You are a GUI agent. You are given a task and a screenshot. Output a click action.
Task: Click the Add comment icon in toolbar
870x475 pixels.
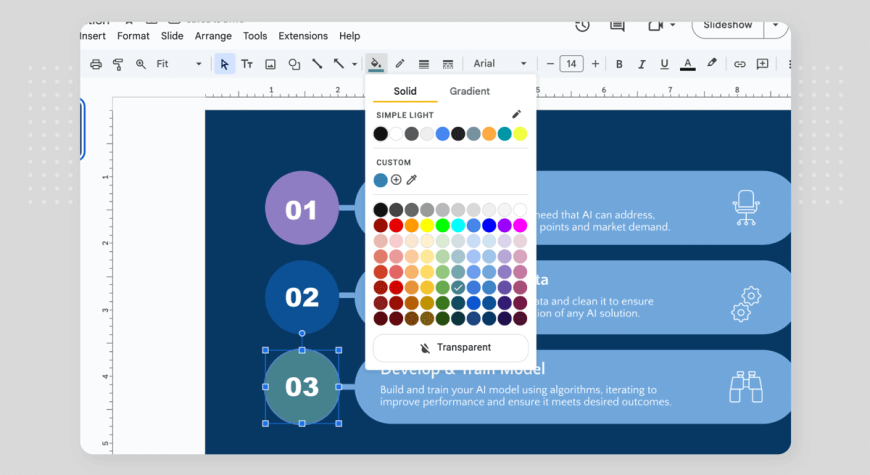763,64
